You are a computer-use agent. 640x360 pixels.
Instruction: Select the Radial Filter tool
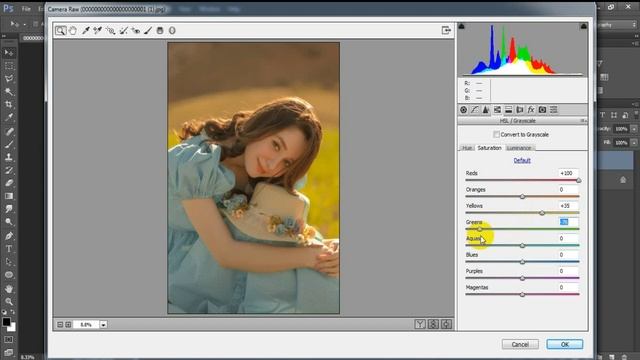pos(172,31)
